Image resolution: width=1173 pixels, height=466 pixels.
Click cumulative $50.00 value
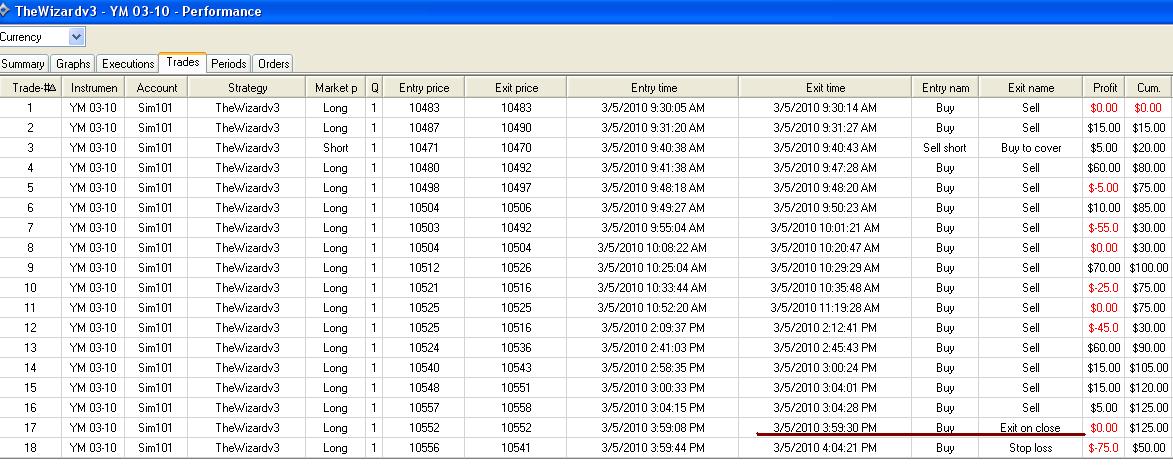(1148, 448)
